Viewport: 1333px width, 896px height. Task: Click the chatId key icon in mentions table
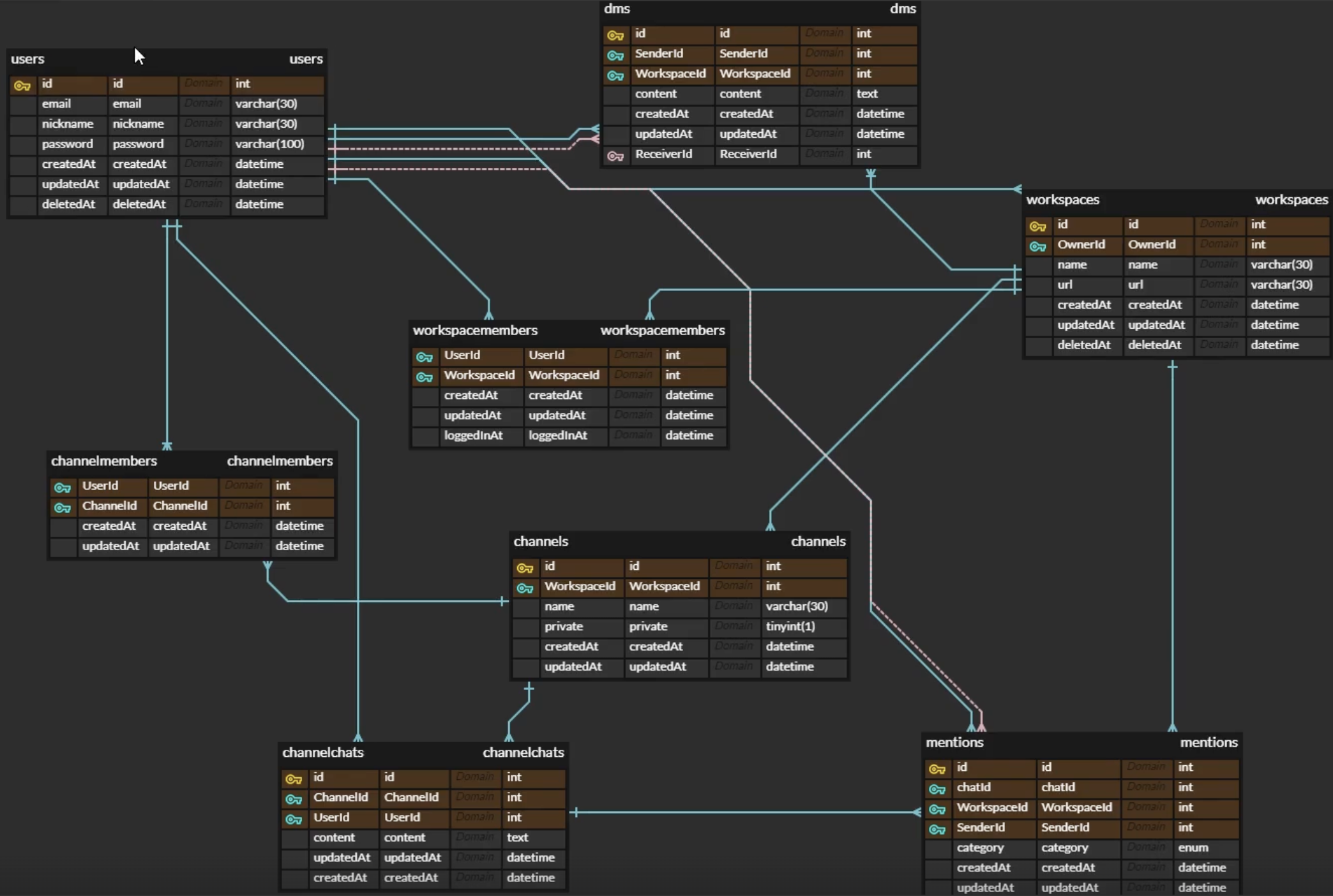(937, 789)
